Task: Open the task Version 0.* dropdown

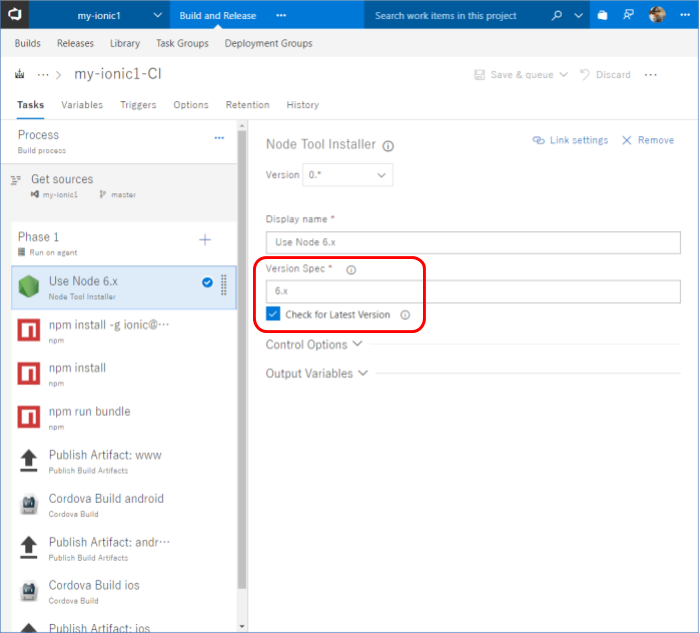Action: point(348,175)
